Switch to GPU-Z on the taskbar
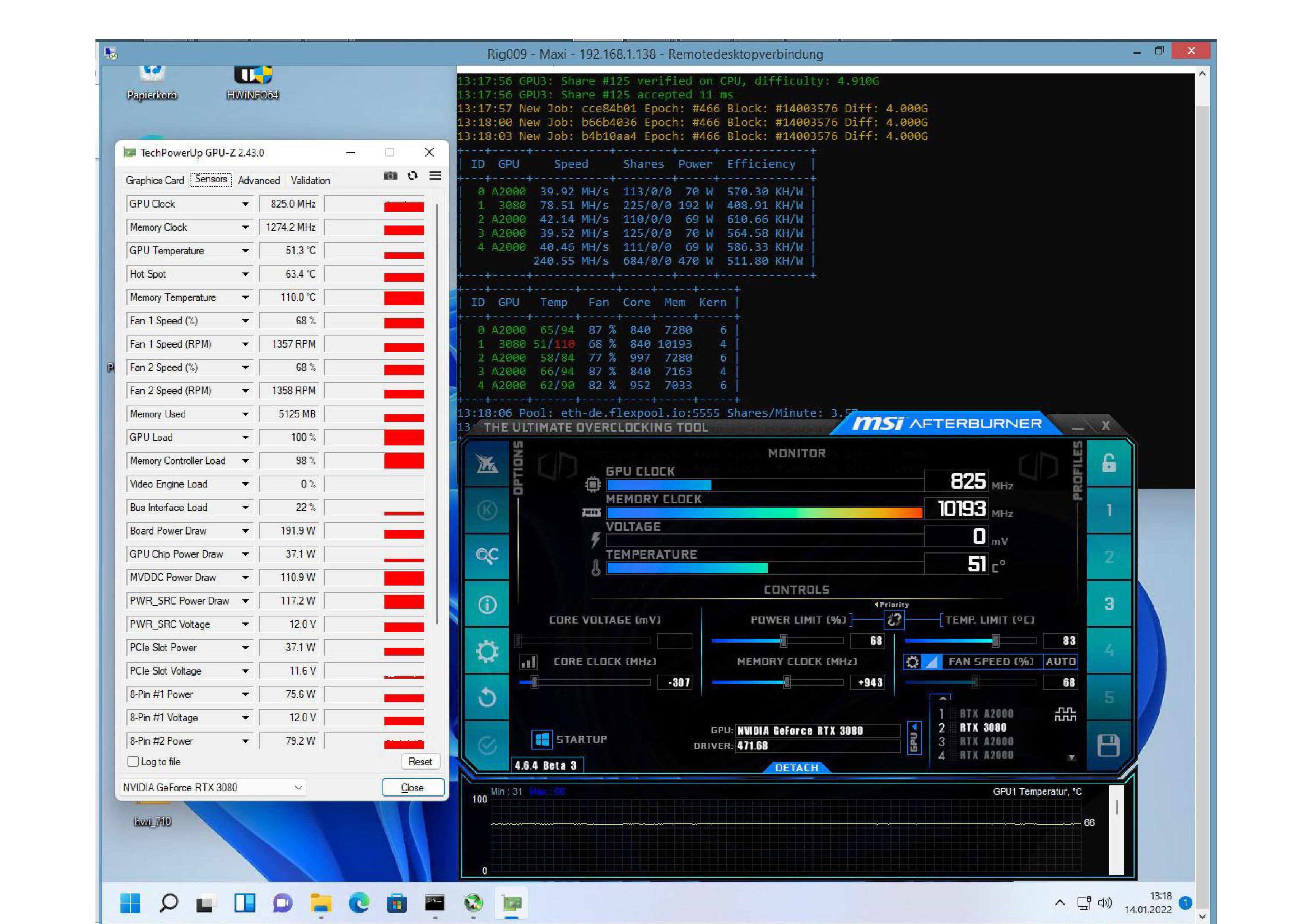 512,903
